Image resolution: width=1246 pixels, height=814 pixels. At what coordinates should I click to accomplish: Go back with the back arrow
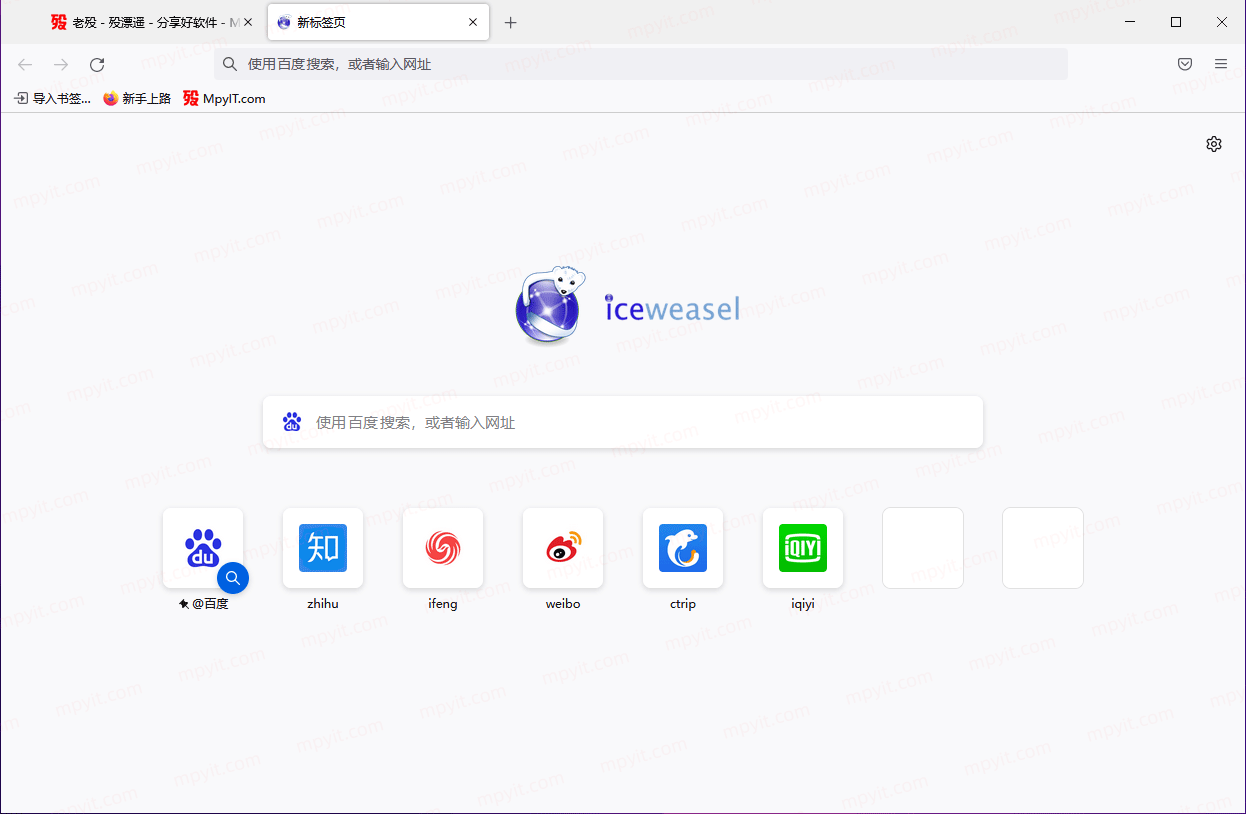[x=25, y=64]
